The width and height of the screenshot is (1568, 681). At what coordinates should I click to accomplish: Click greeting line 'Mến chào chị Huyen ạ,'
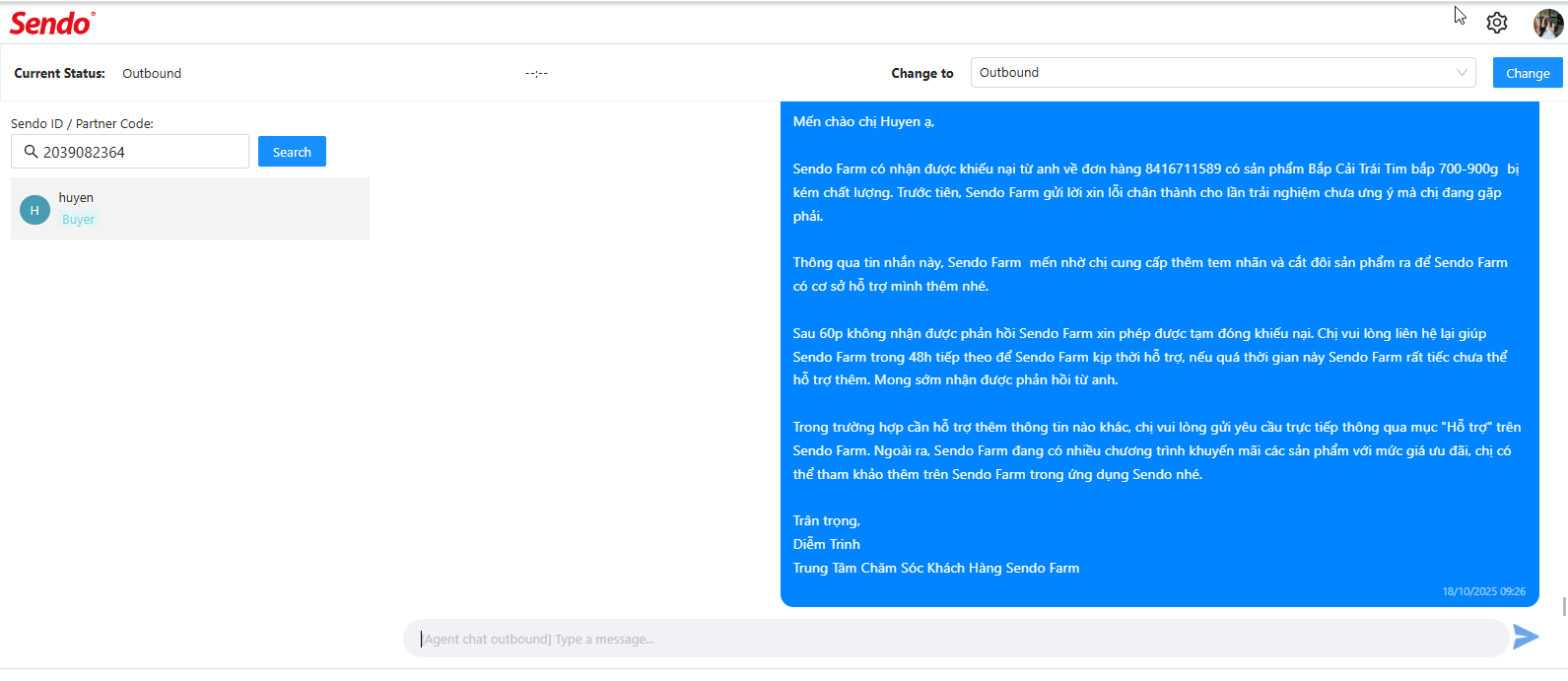[864, 121]
